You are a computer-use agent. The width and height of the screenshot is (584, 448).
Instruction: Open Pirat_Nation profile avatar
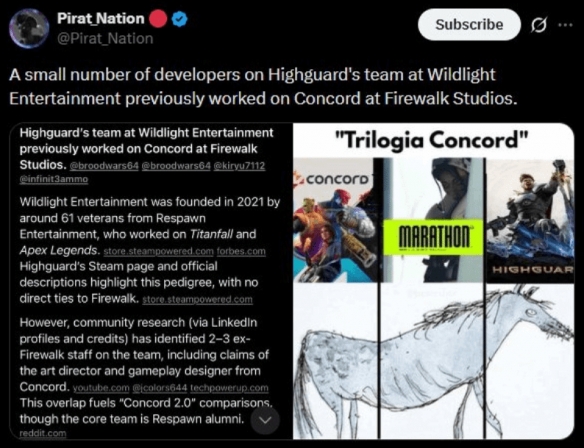coord(29,29)
